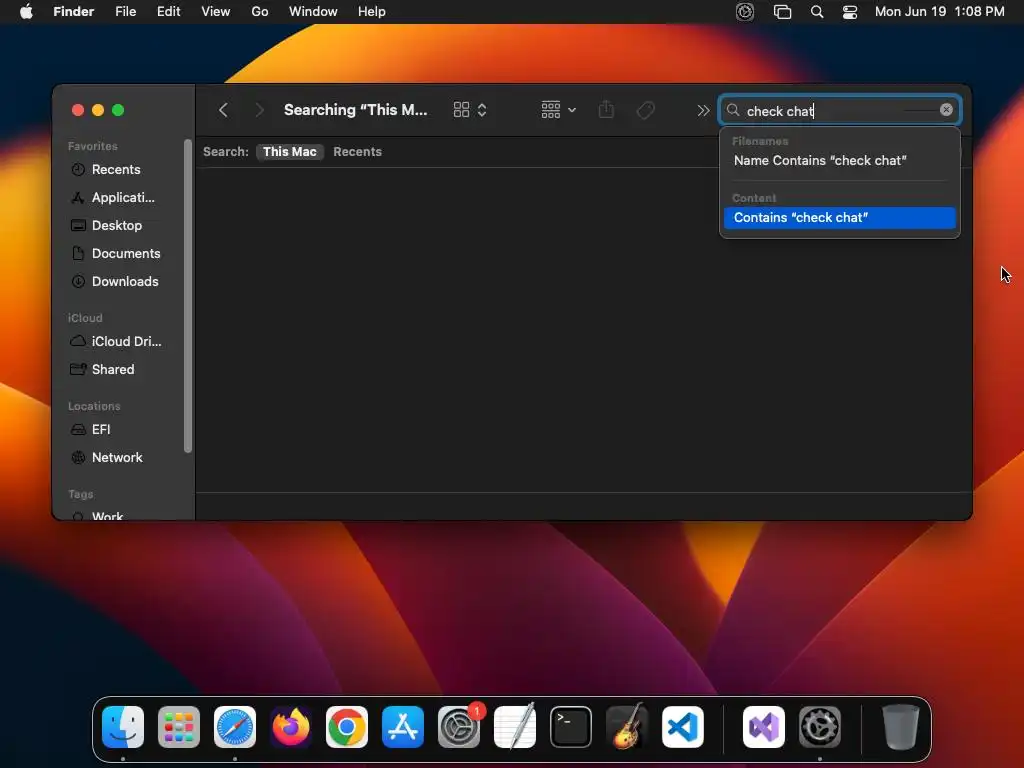Open Control Center in menu bar
Image resolution: width=1024 pixels, height=768 pixels.
(850, 12)
